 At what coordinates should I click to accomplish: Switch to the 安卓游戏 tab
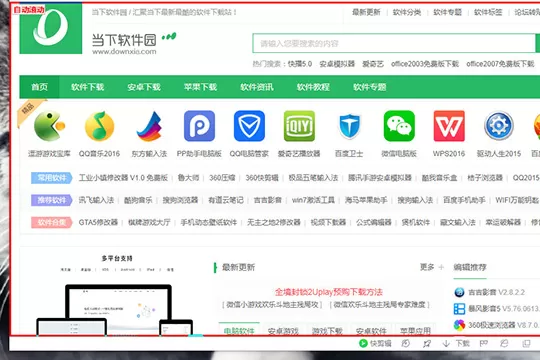[x=283, y=331]
